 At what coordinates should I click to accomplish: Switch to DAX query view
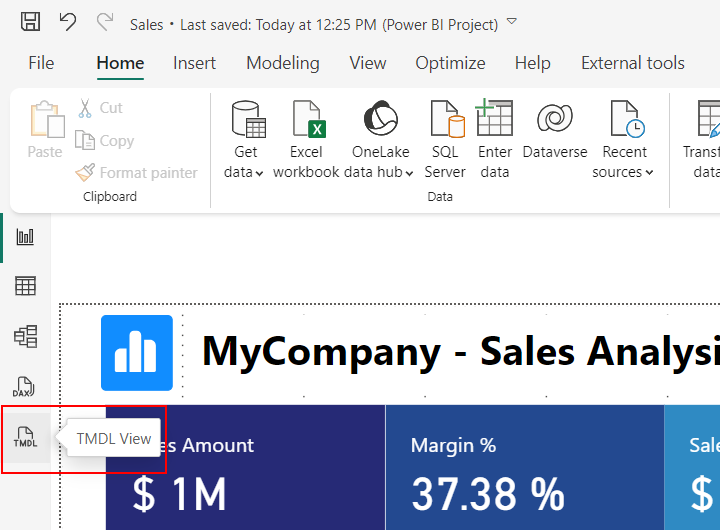[26, 387]
